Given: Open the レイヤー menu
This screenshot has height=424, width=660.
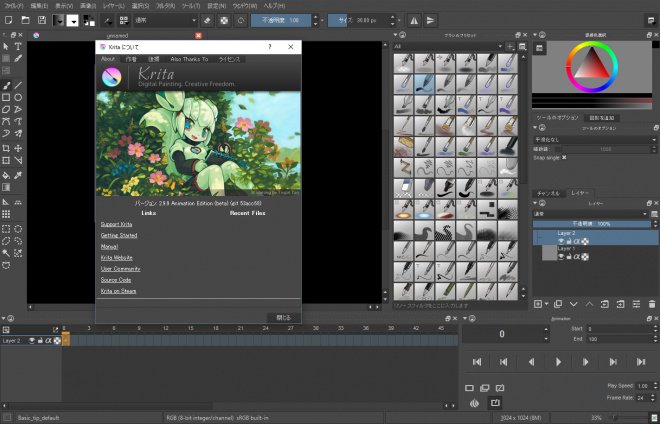Looking at the screenshot, I should tap(113, 6).
